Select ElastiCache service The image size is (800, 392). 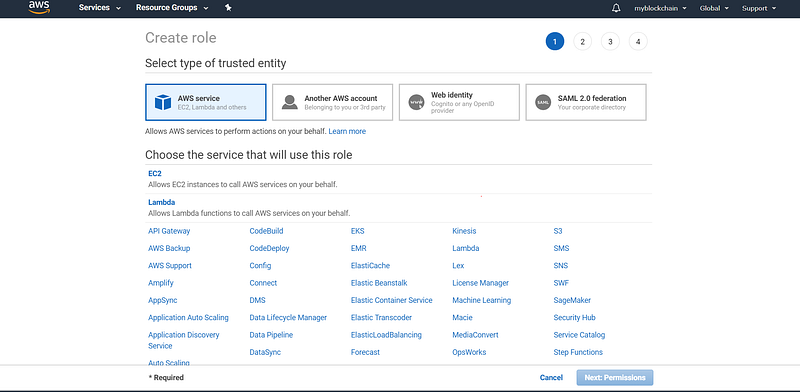[370, 265]
